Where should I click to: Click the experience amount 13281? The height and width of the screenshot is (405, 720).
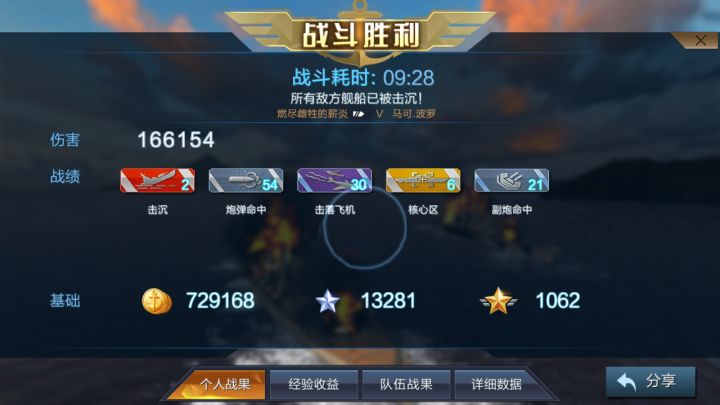pos(388,301)
